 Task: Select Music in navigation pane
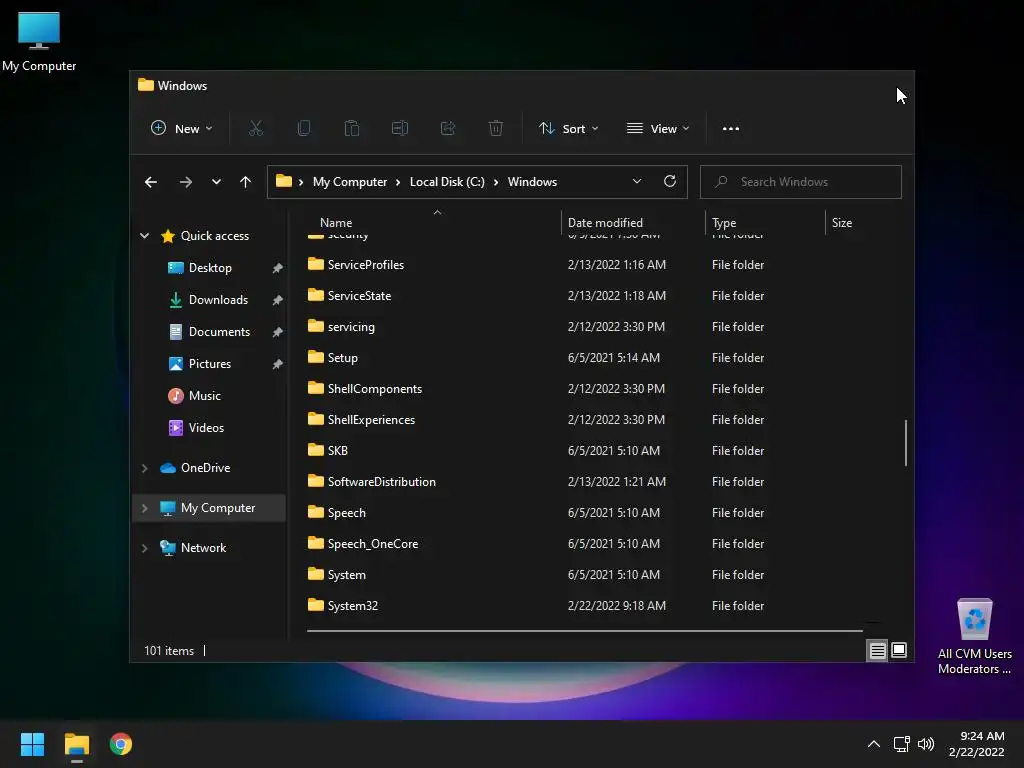point(204,396)
